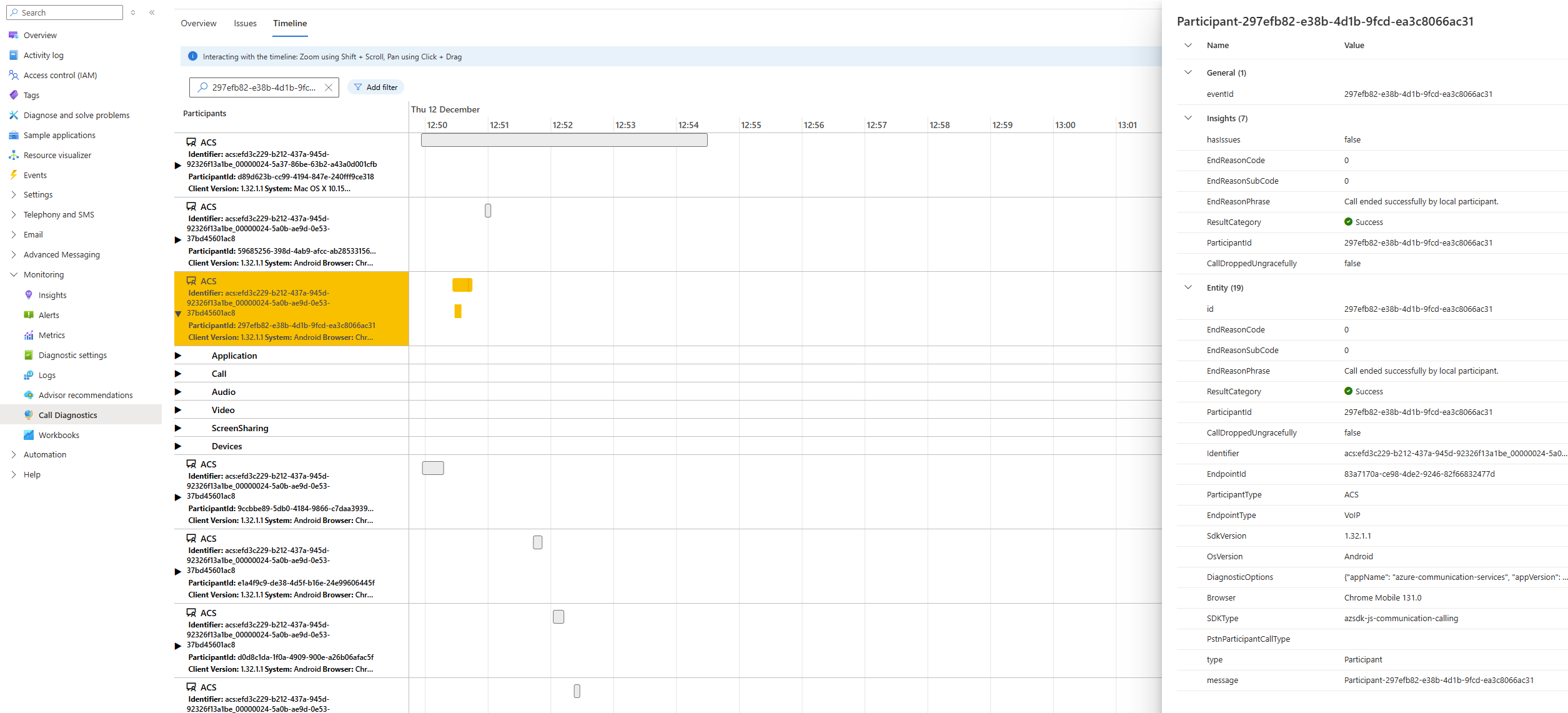Viewport: 1568px width, 713px height.
Task: Expand the ScreenSharing timeline row
Action: (178, 428)
